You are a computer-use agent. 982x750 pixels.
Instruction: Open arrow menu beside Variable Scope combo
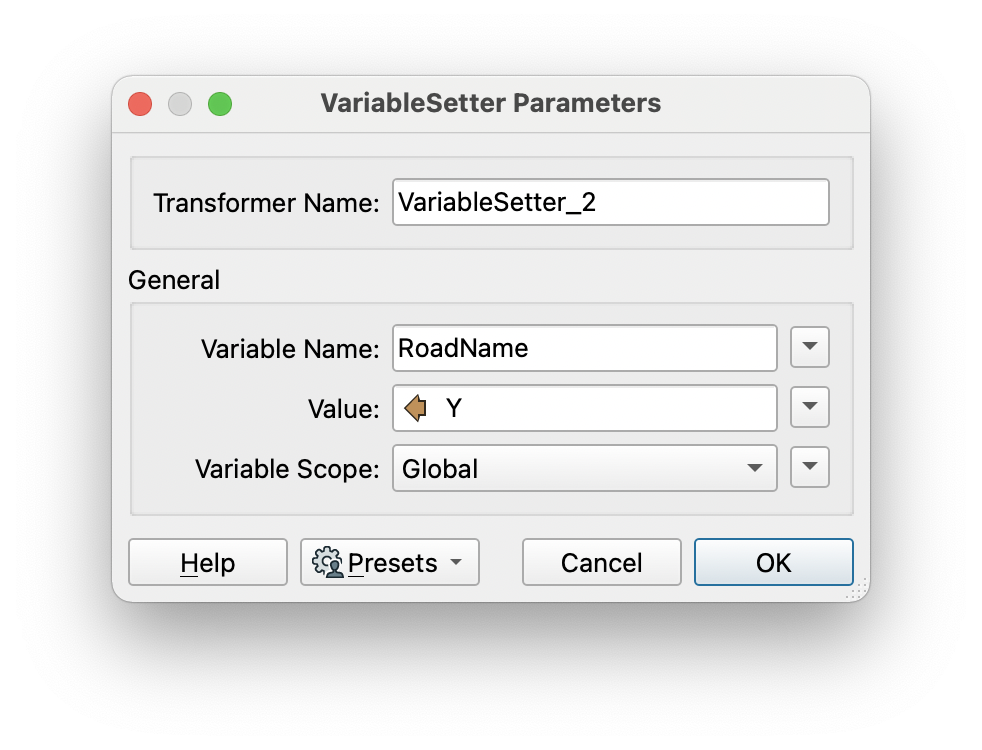[810, 467]
